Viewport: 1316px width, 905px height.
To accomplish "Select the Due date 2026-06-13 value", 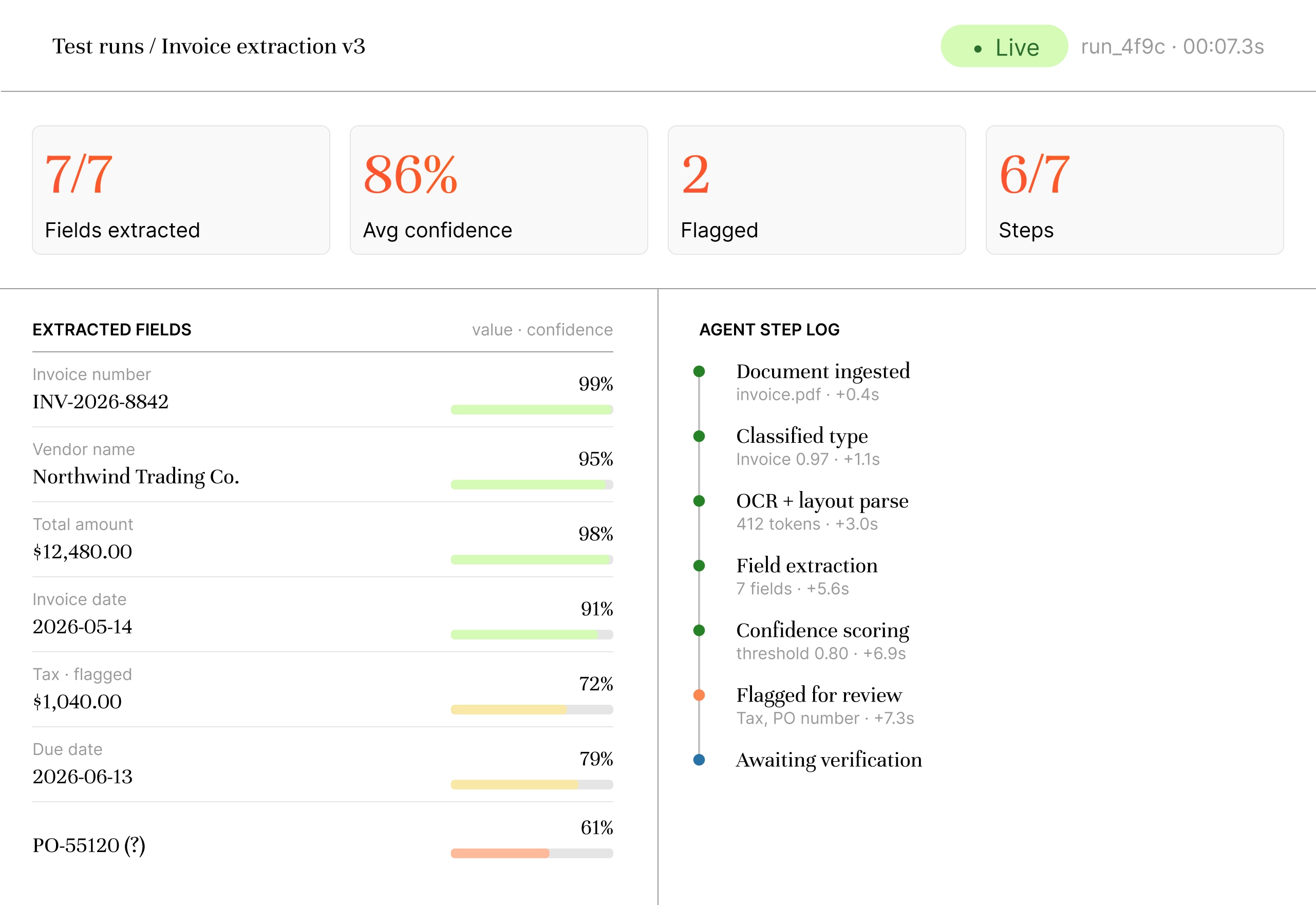I will click(83, 777).
